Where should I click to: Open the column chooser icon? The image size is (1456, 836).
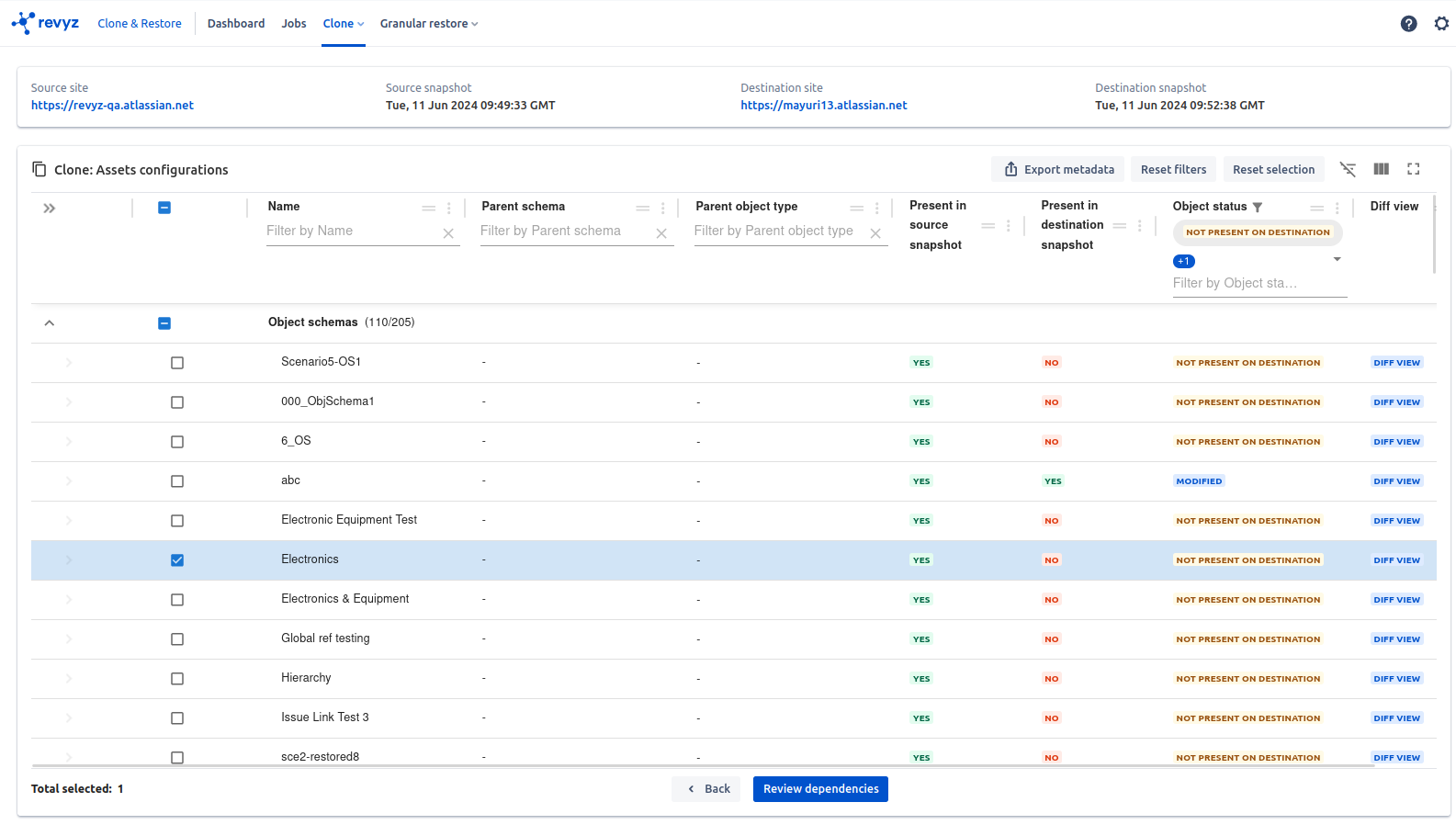pos(1381,169)
